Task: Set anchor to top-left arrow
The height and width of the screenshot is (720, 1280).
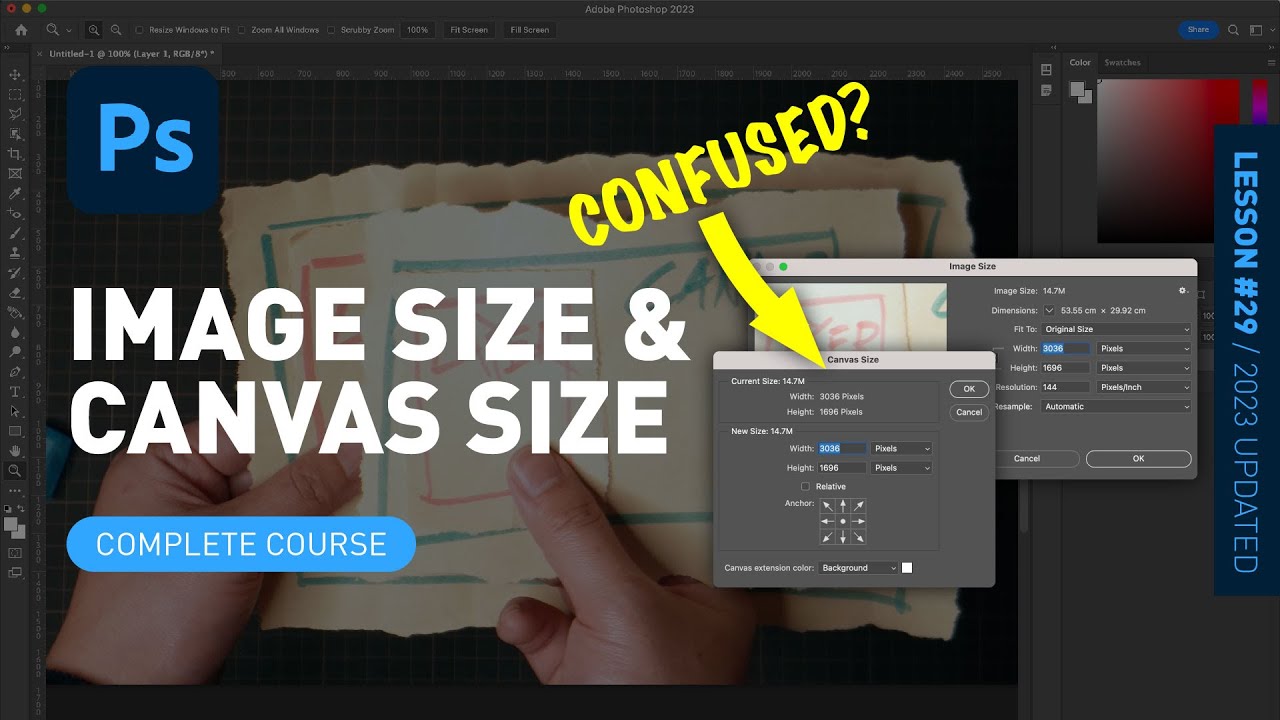Action: click(827, 506)
